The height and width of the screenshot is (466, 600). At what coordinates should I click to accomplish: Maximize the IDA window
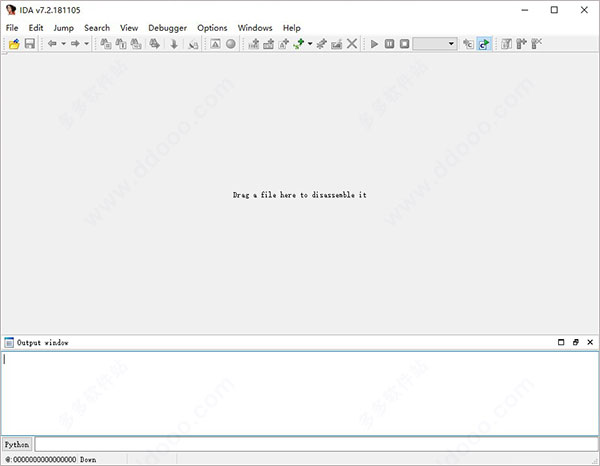[x=554, y=10]
